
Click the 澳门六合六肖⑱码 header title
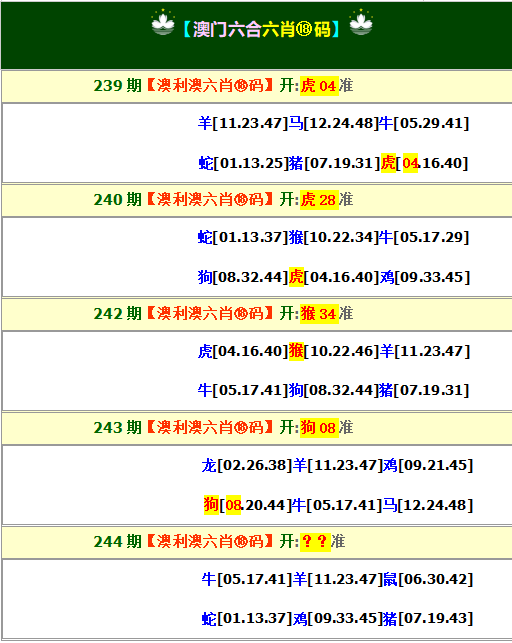coord(262,29)
